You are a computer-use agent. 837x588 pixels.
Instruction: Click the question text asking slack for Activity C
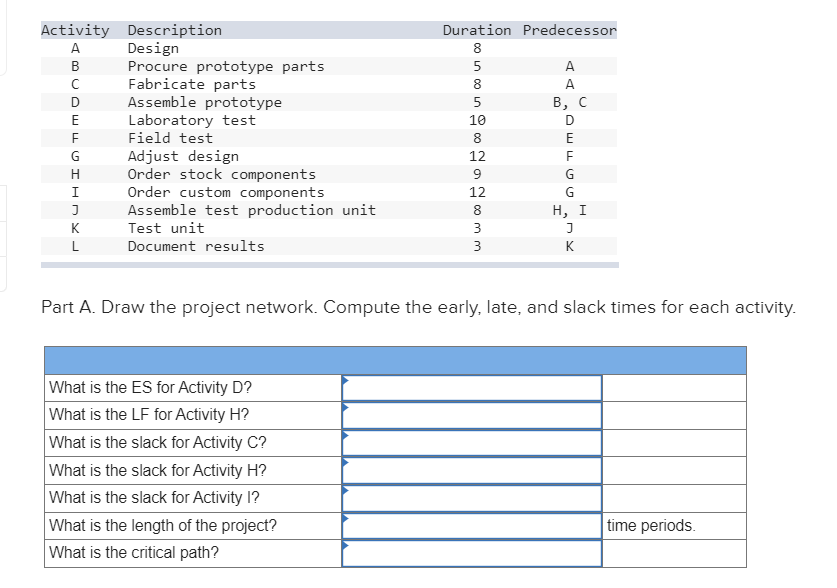[x=150, y=441]
